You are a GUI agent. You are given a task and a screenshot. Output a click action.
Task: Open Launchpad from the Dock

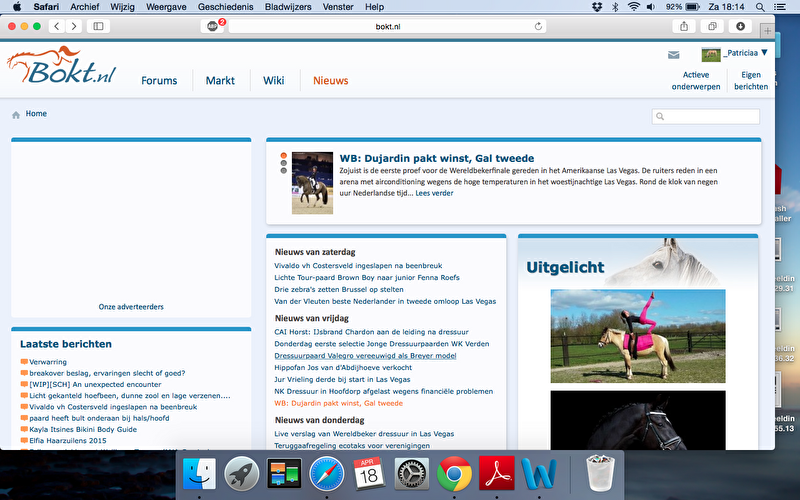(241, 473)
